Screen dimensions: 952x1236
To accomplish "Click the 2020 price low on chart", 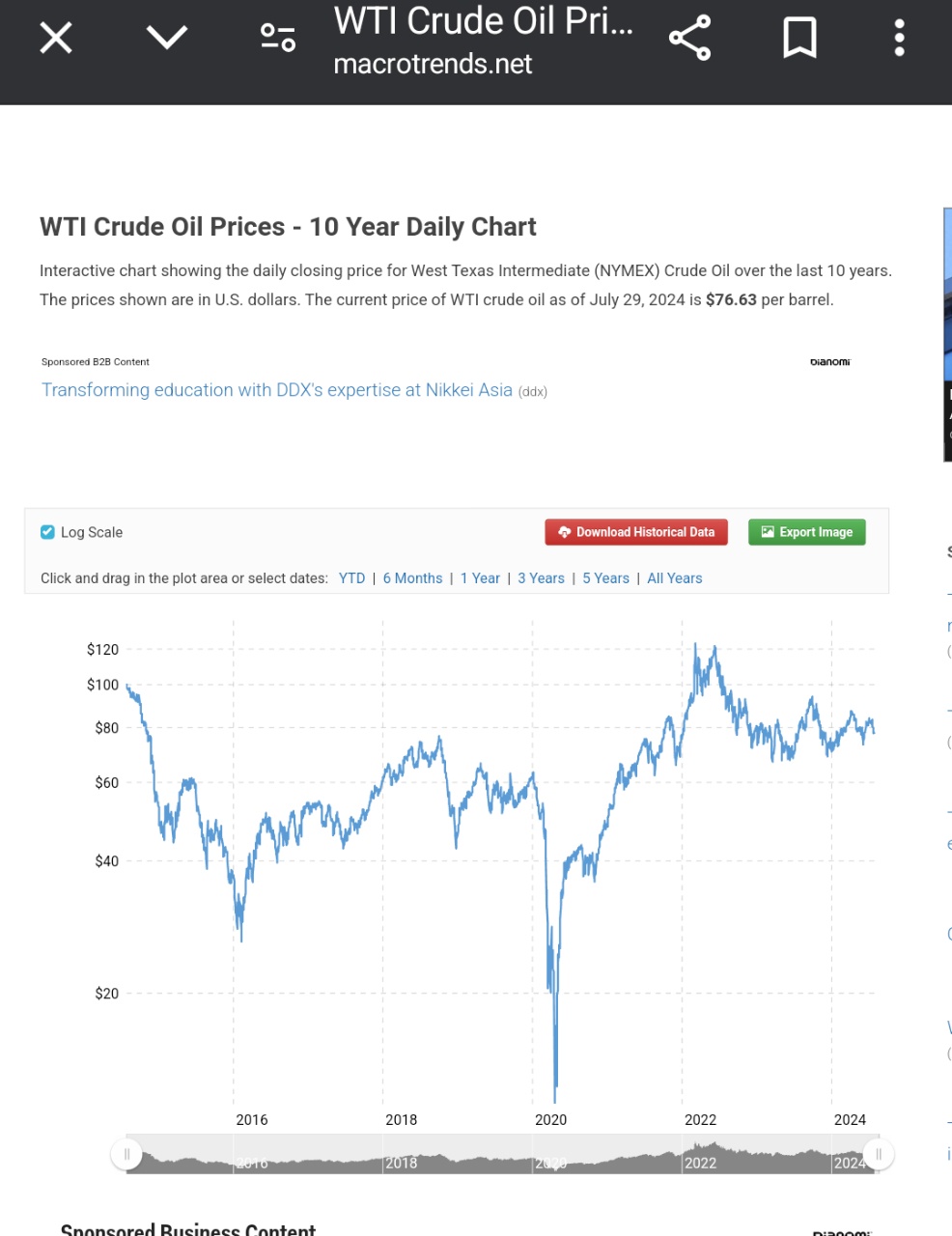I will click(x=555, y=1099).
